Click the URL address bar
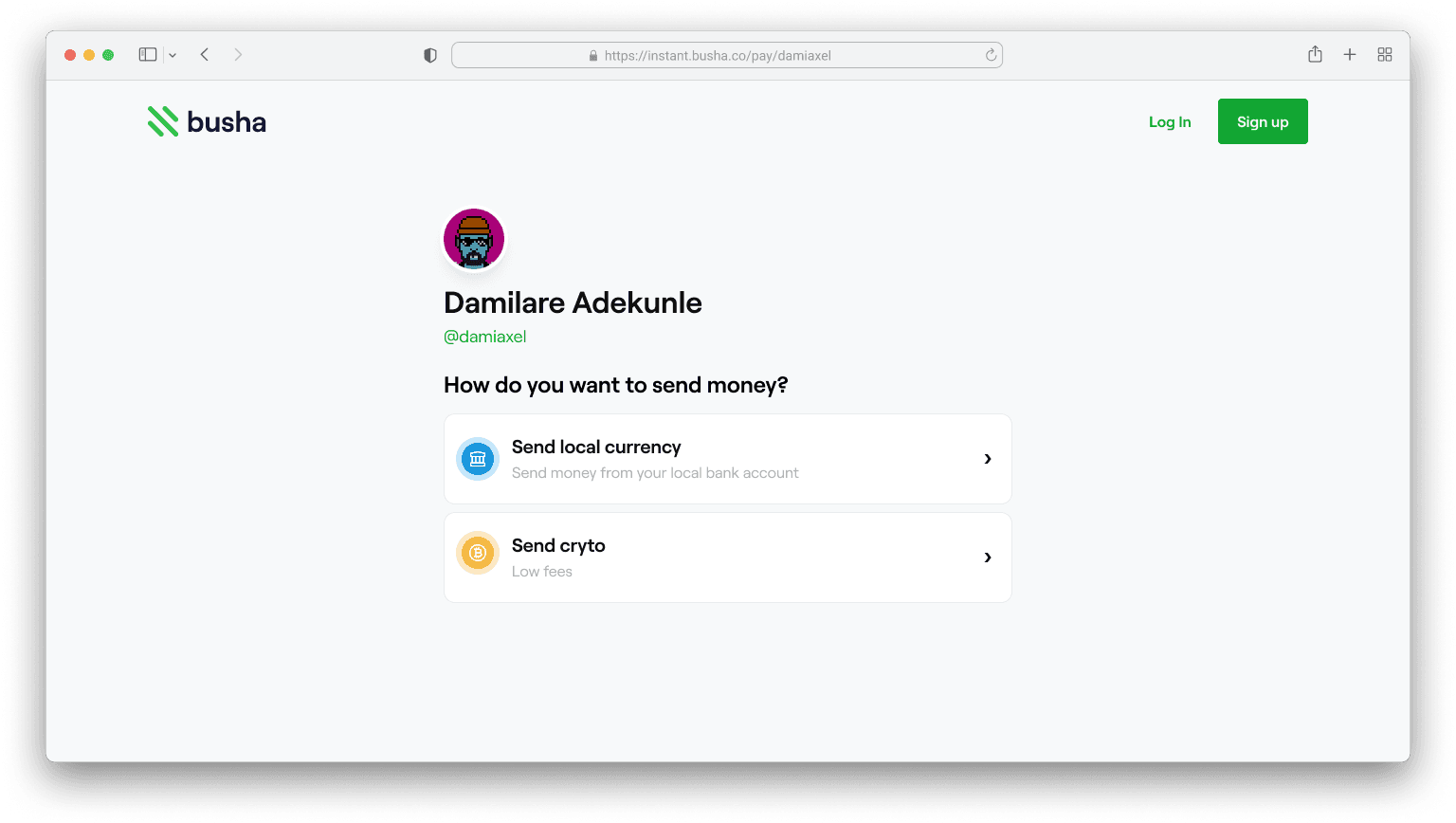Viewport: 1456px width, 823px height. point(727,55)
